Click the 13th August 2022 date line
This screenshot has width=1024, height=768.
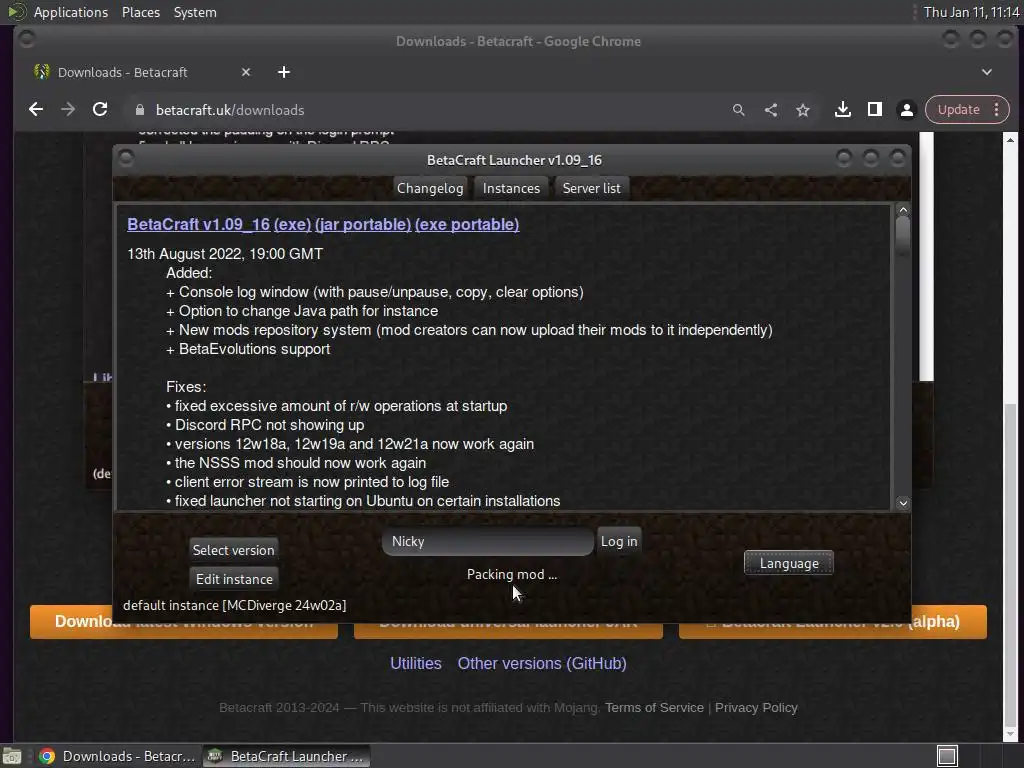[x=225, y=254]
